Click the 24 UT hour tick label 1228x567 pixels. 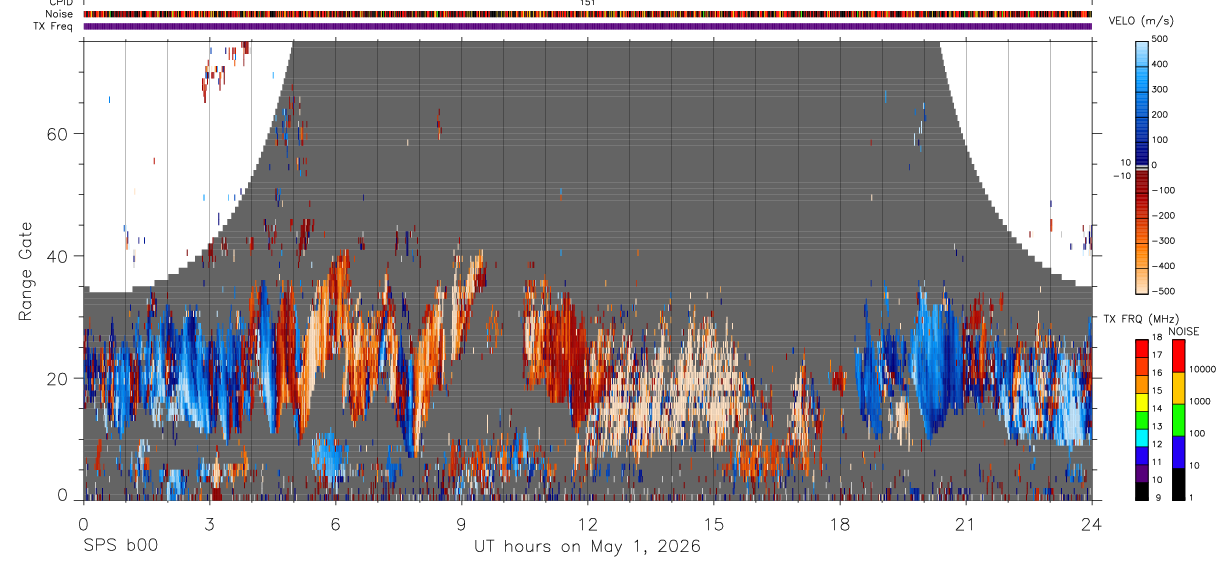point(1091,524)
